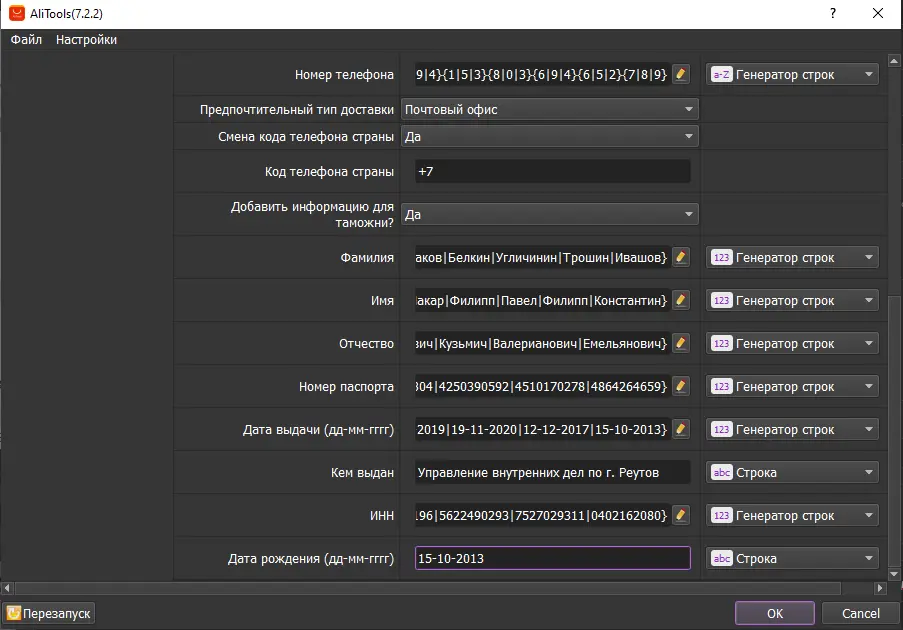Click the Cancel button

tap(860, 613)
